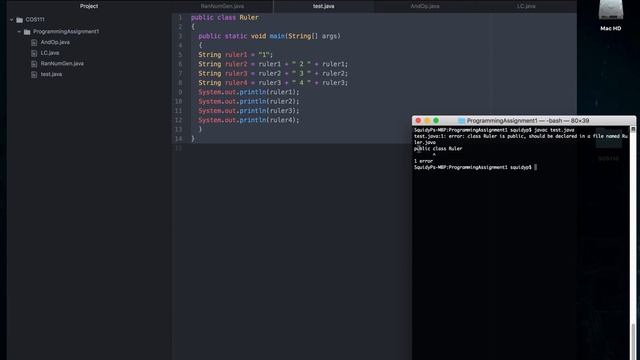Viewport: 640px width, 360px height.
Task: Click the 'String ruler1 = "1";' line
Action: click(236, 55)
